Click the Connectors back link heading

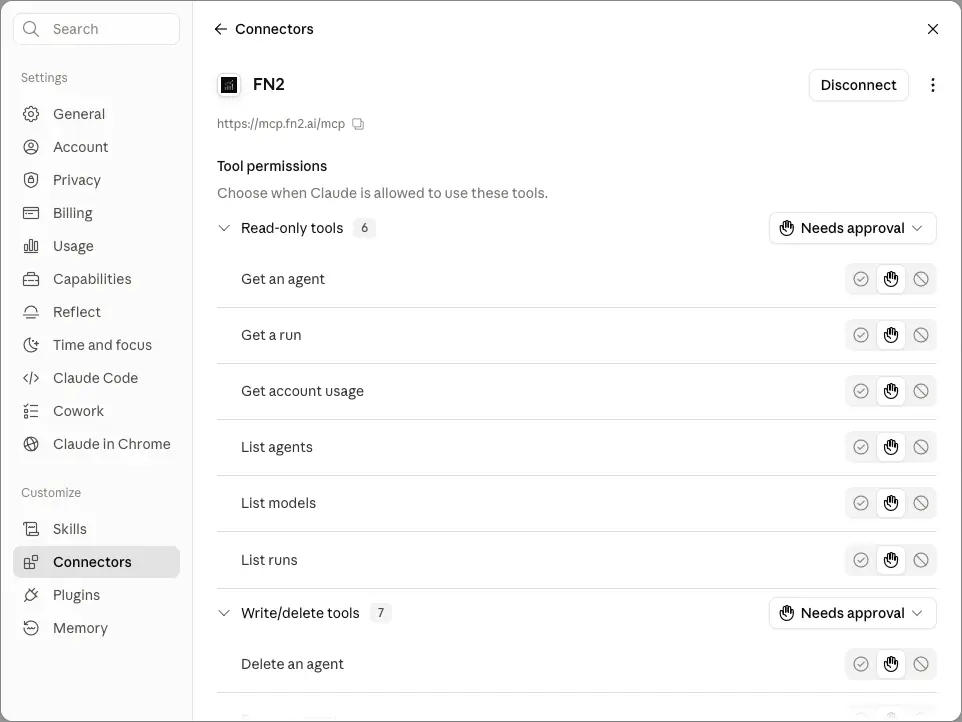pos(274,29)
